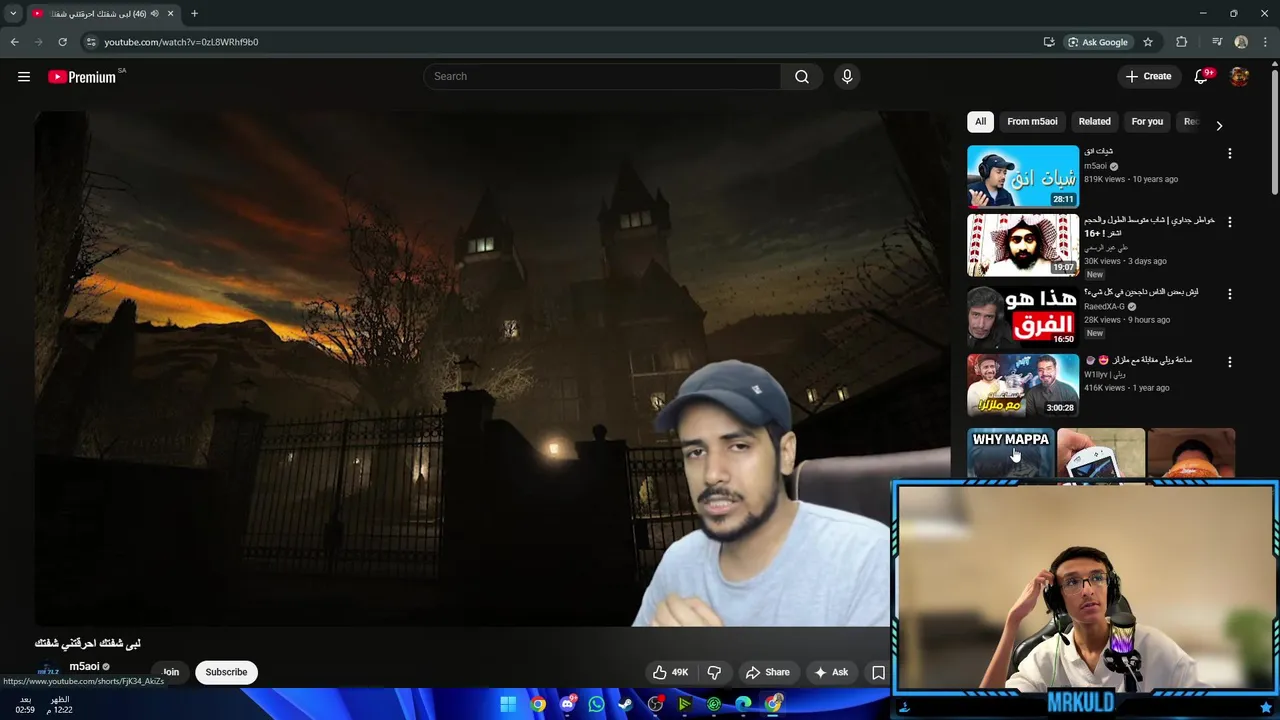Bookmark page with star icon
The image size is (1280, 720).
(x=1148, y=42)
